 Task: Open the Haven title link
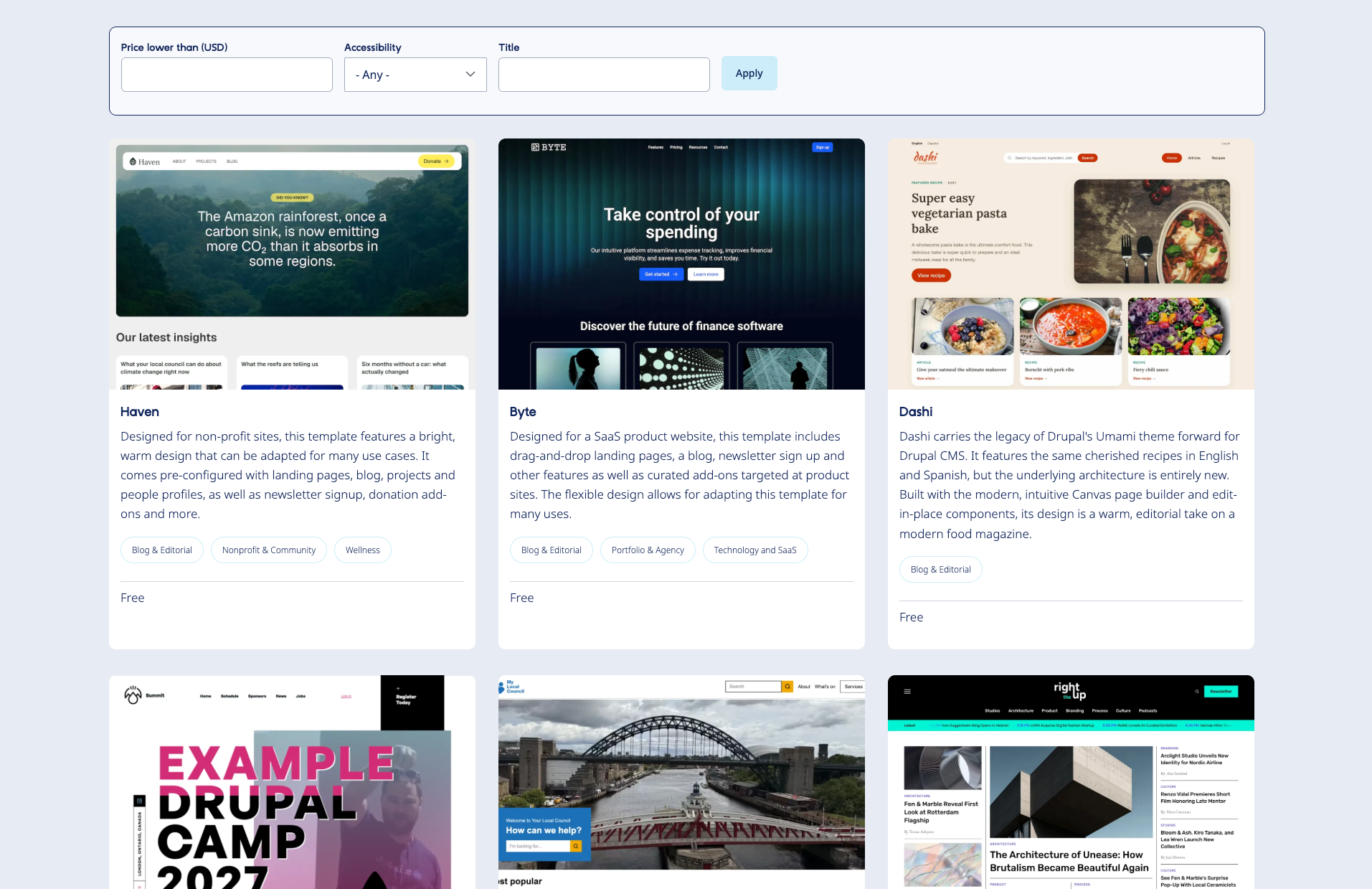[140, 412]
